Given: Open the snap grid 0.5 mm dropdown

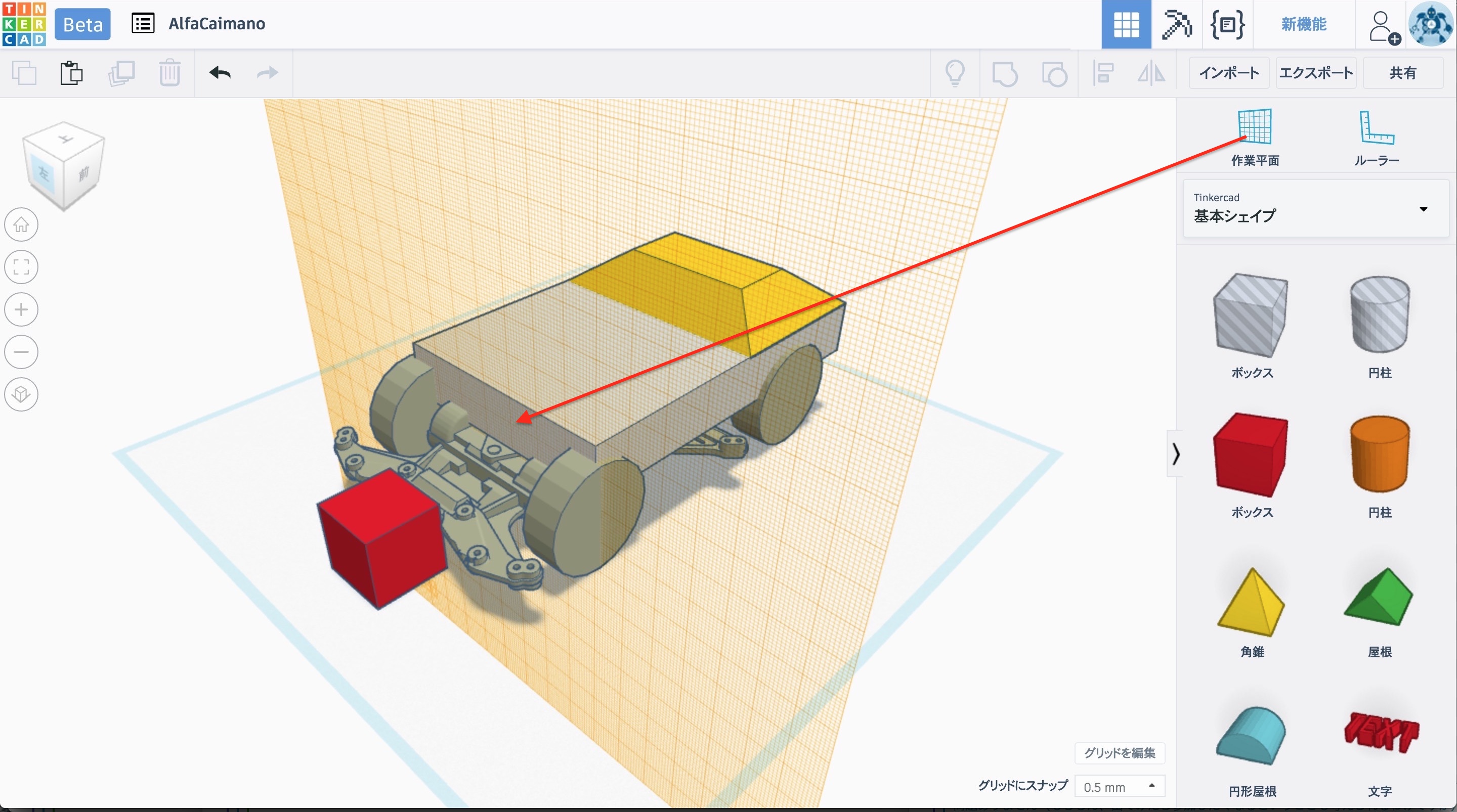Looking at the screenshot, I should point(1120,786).
